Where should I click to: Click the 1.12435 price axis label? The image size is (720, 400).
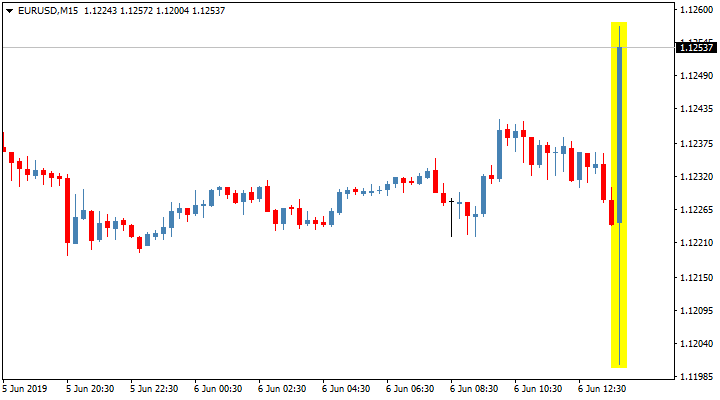tap(697, 109)
